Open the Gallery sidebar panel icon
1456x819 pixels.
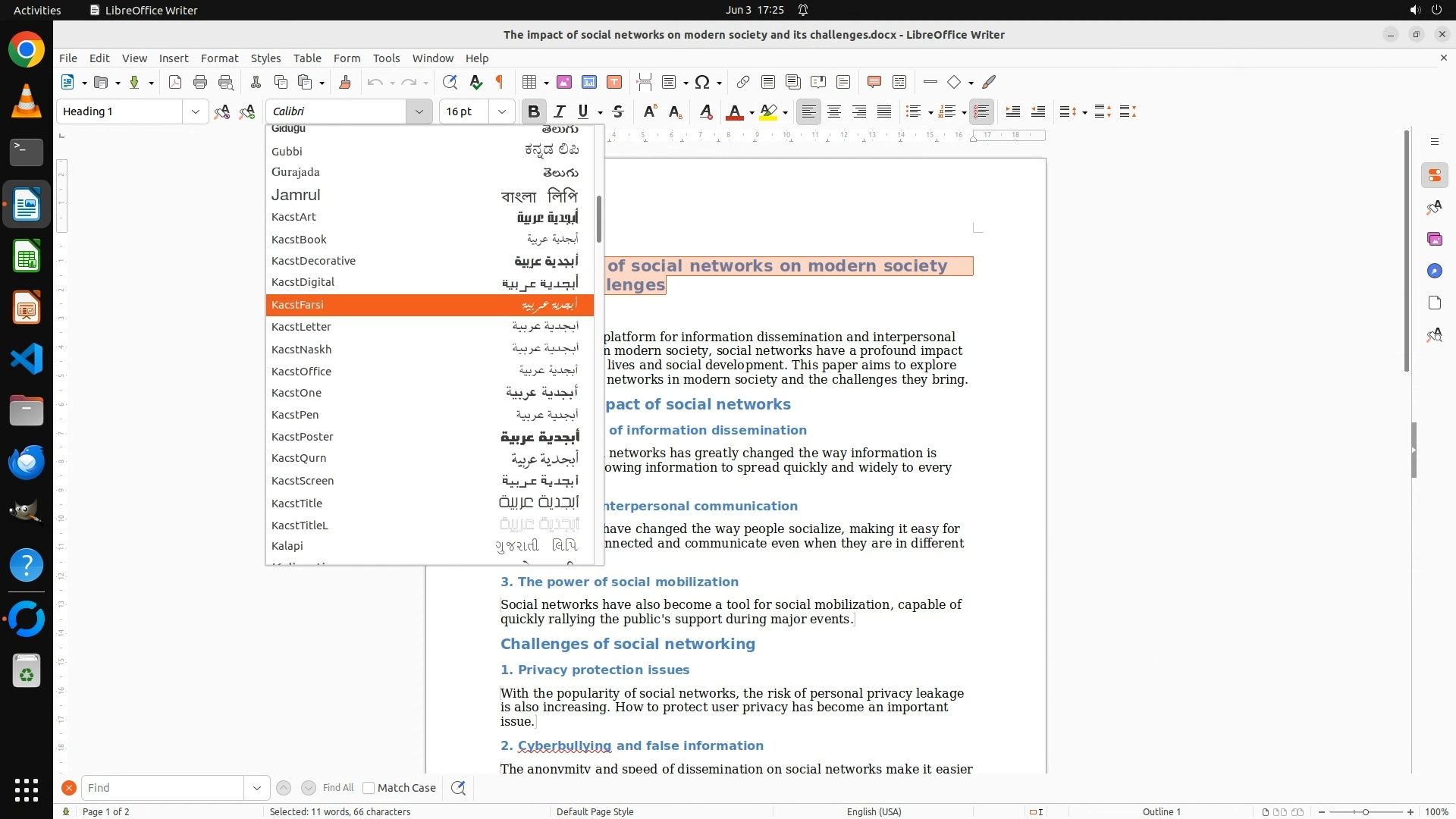click(1434, 240)
